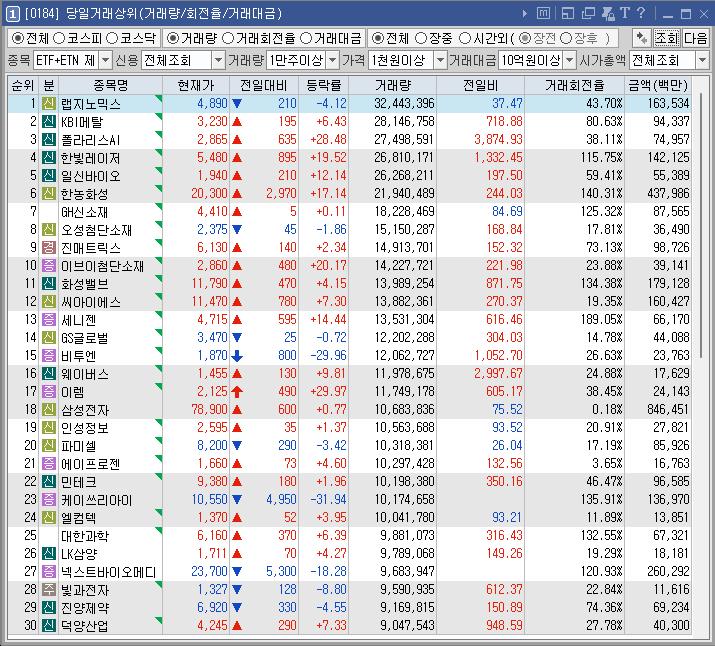Click the 증 badge on 넥스트바이오메디 row

pyautogui.click(x=49, y=572)
